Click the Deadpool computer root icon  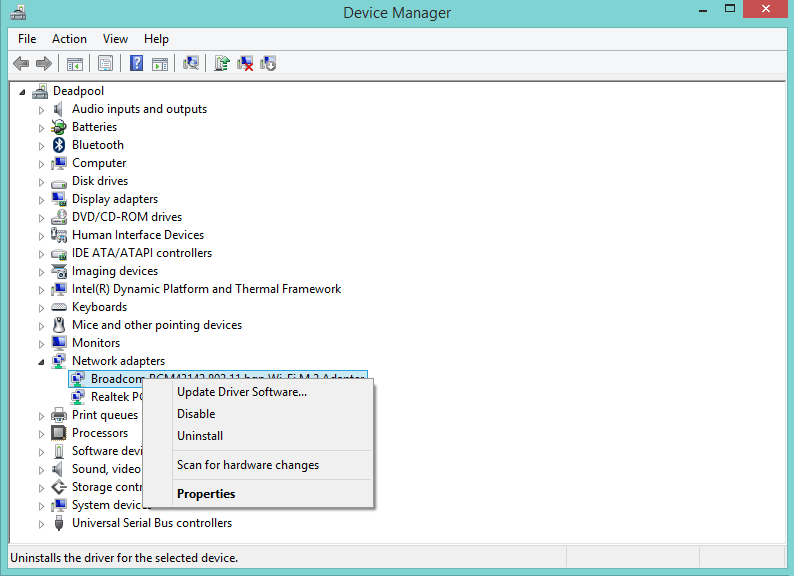click(40, 91)
